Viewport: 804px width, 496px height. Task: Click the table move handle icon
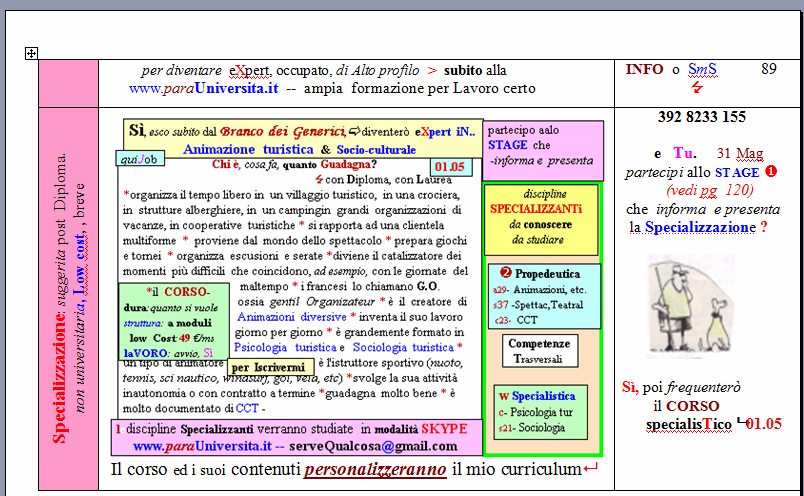tap(31, 53)
